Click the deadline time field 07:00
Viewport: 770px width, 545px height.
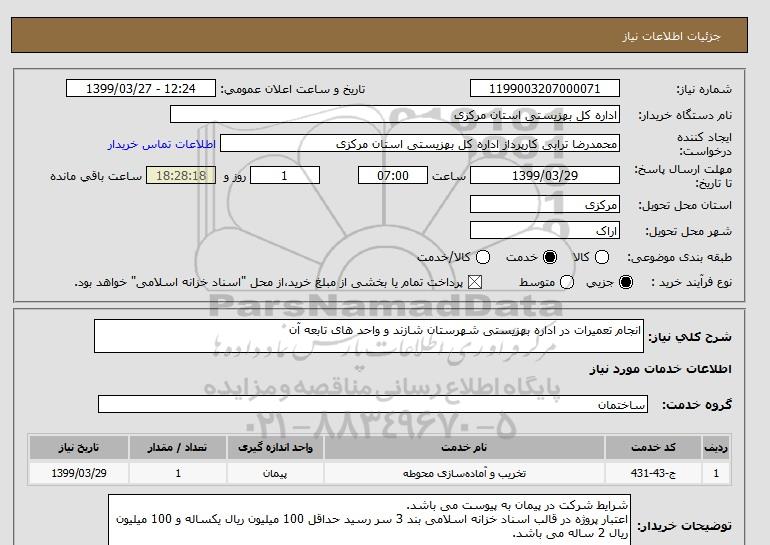tap(393, 175)
